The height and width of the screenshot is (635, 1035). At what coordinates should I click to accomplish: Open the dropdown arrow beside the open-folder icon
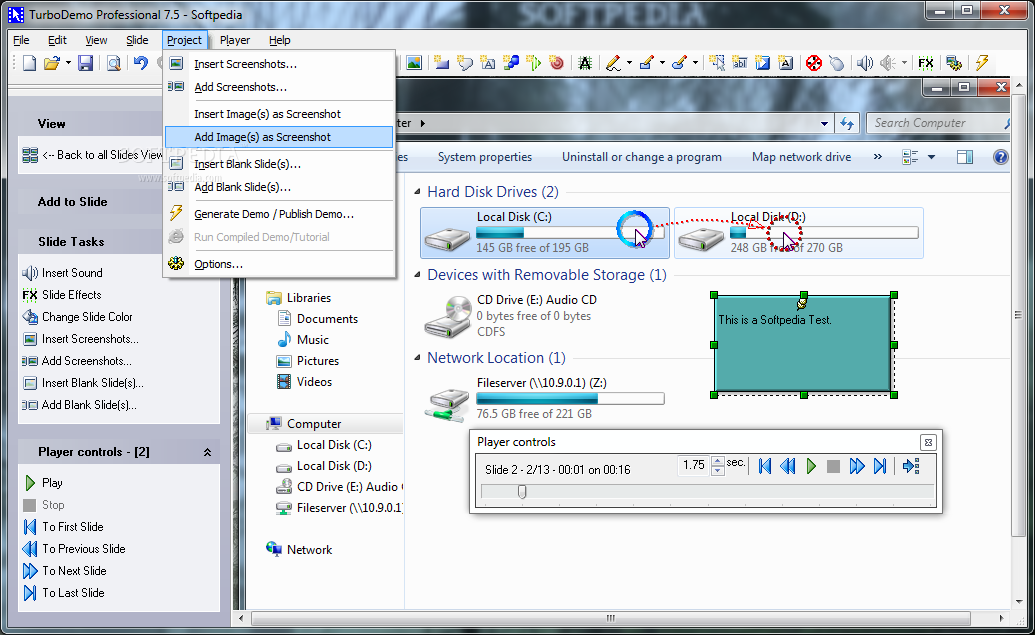click(68, 63)
